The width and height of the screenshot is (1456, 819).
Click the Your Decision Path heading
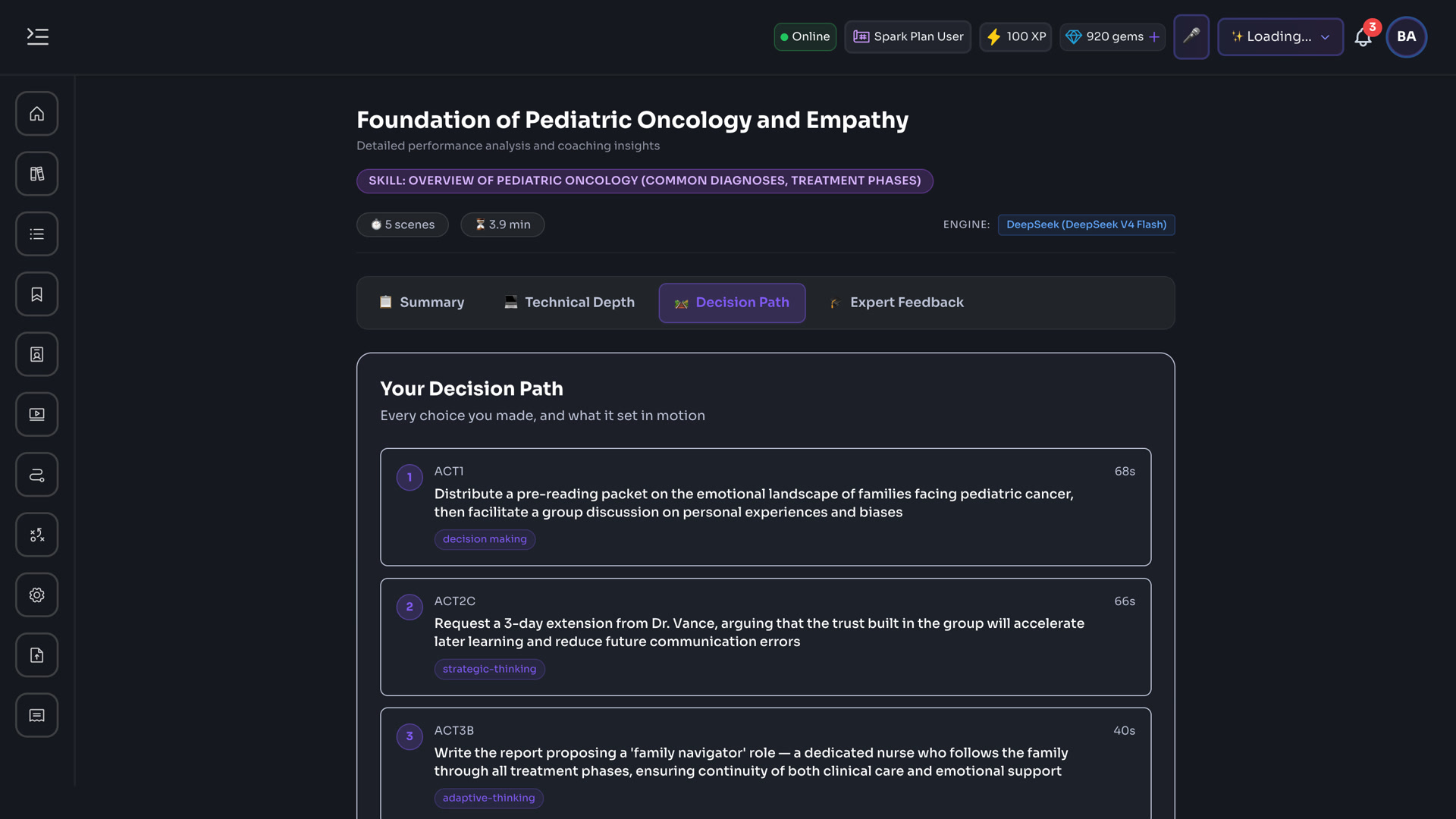(472, 389)
